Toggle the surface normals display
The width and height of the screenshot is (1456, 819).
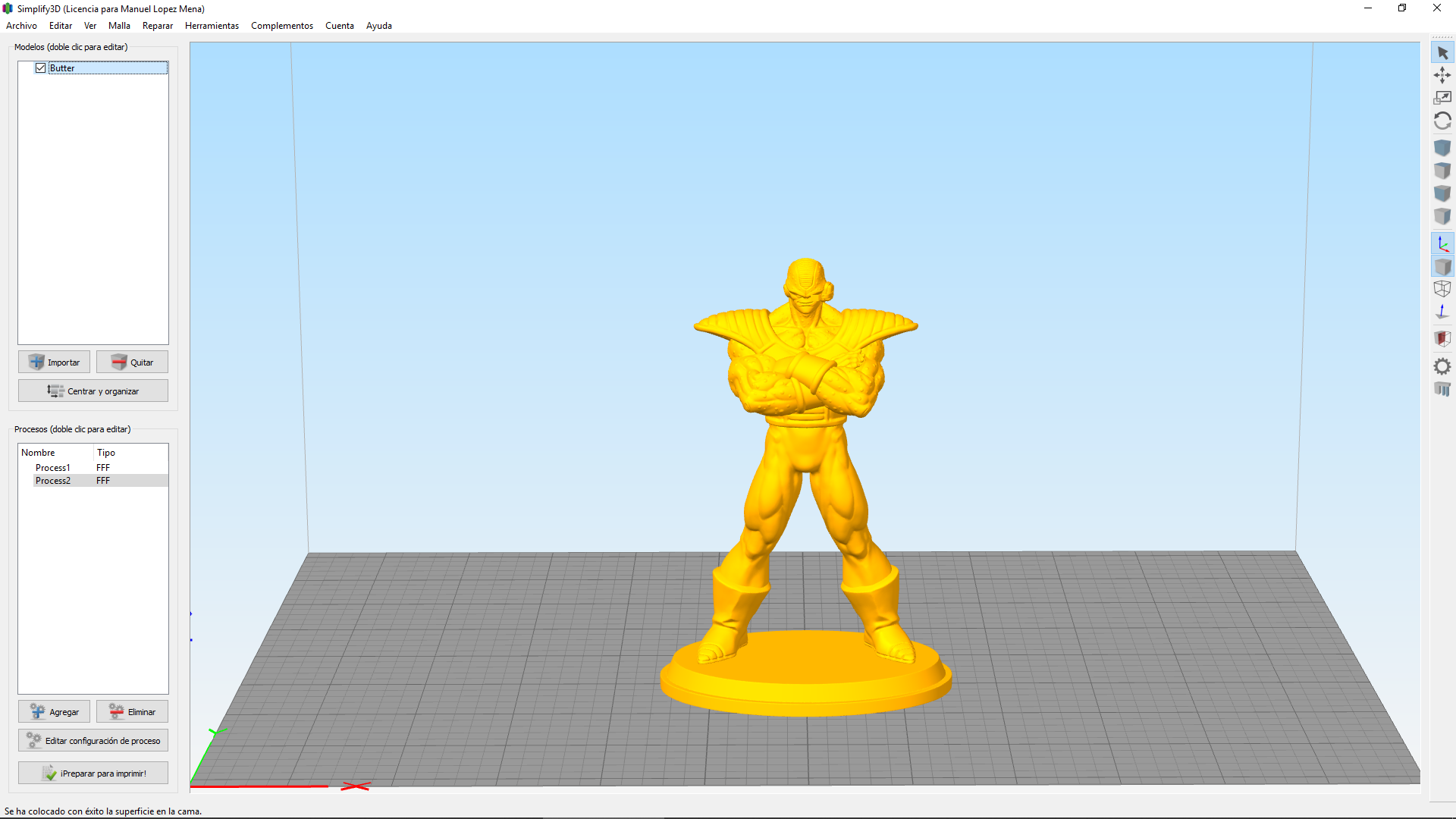click(x=1442, y=312)
